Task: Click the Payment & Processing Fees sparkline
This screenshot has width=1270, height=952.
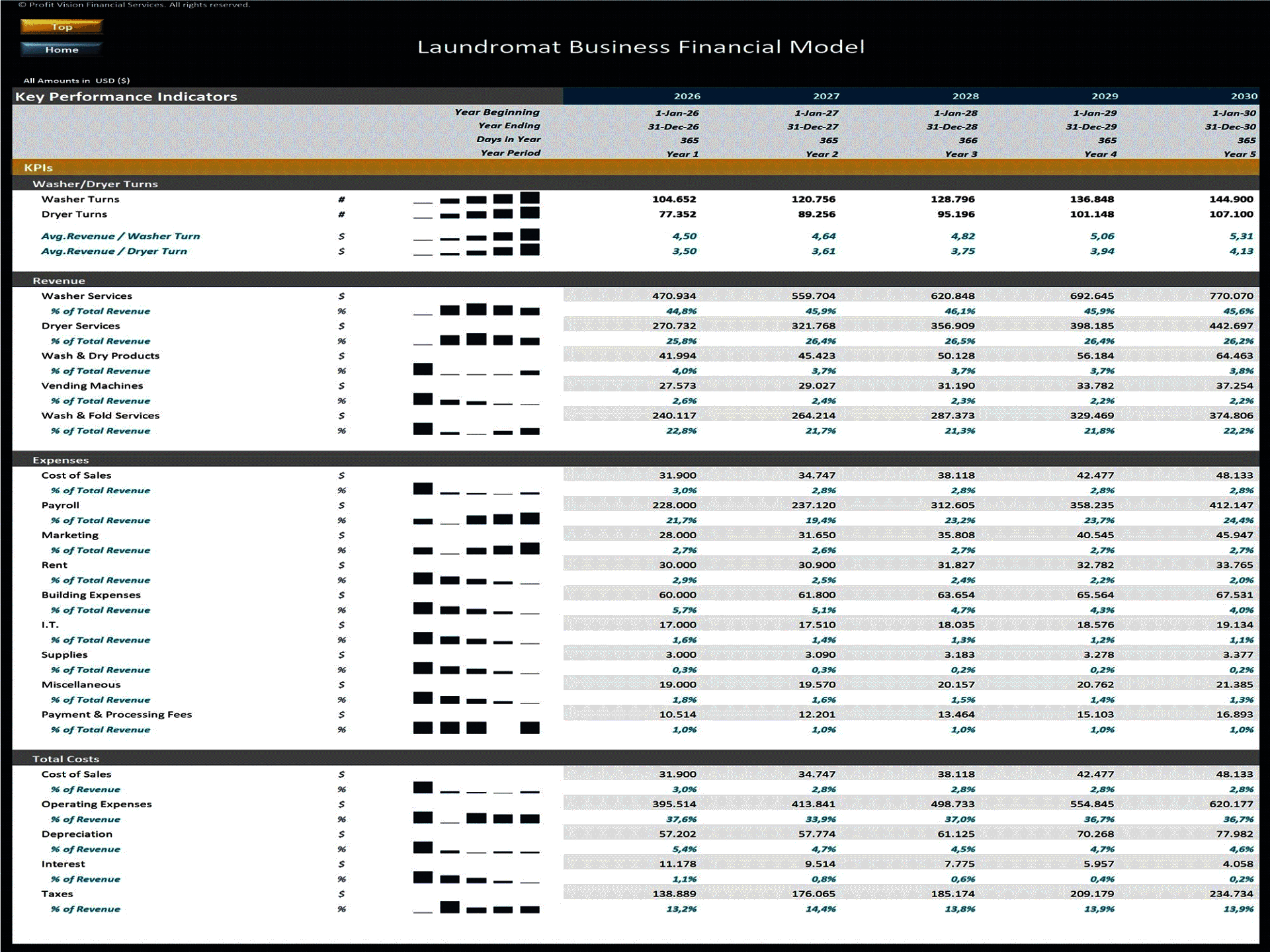Action: pos(476,729)
